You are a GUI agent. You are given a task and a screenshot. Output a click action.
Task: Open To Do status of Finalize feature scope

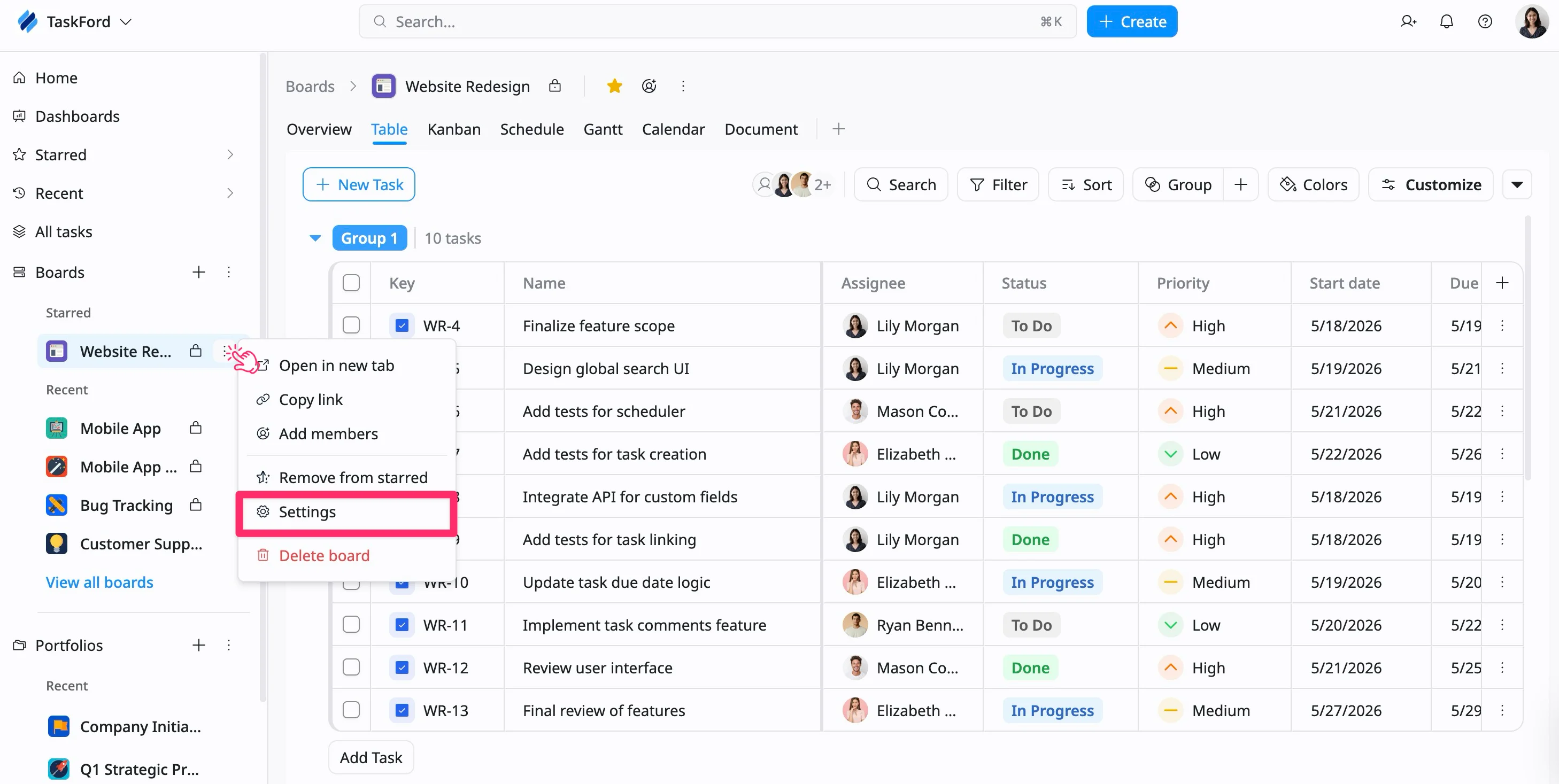(1031, 325)
